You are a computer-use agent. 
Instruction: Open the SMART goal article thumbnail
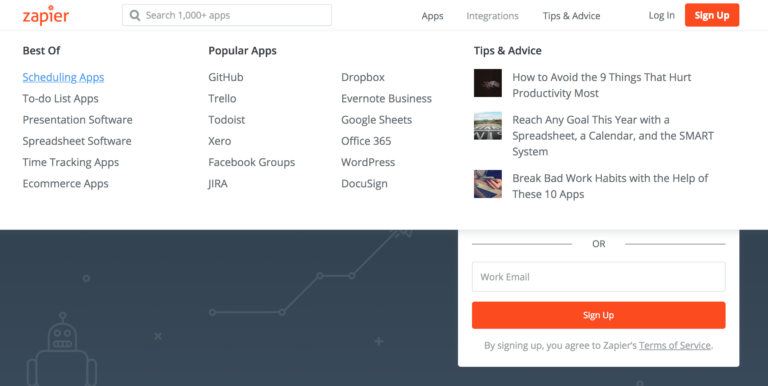(487, 125)
